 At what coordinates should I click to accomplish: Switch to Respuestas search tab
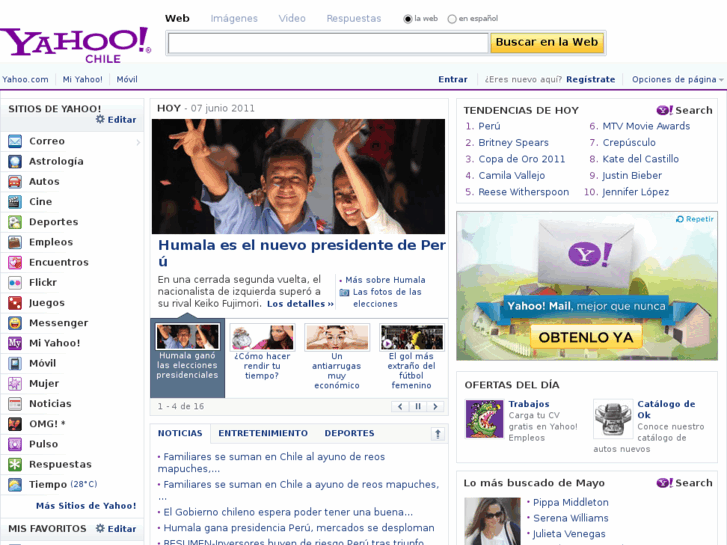[x=354, y=19]
